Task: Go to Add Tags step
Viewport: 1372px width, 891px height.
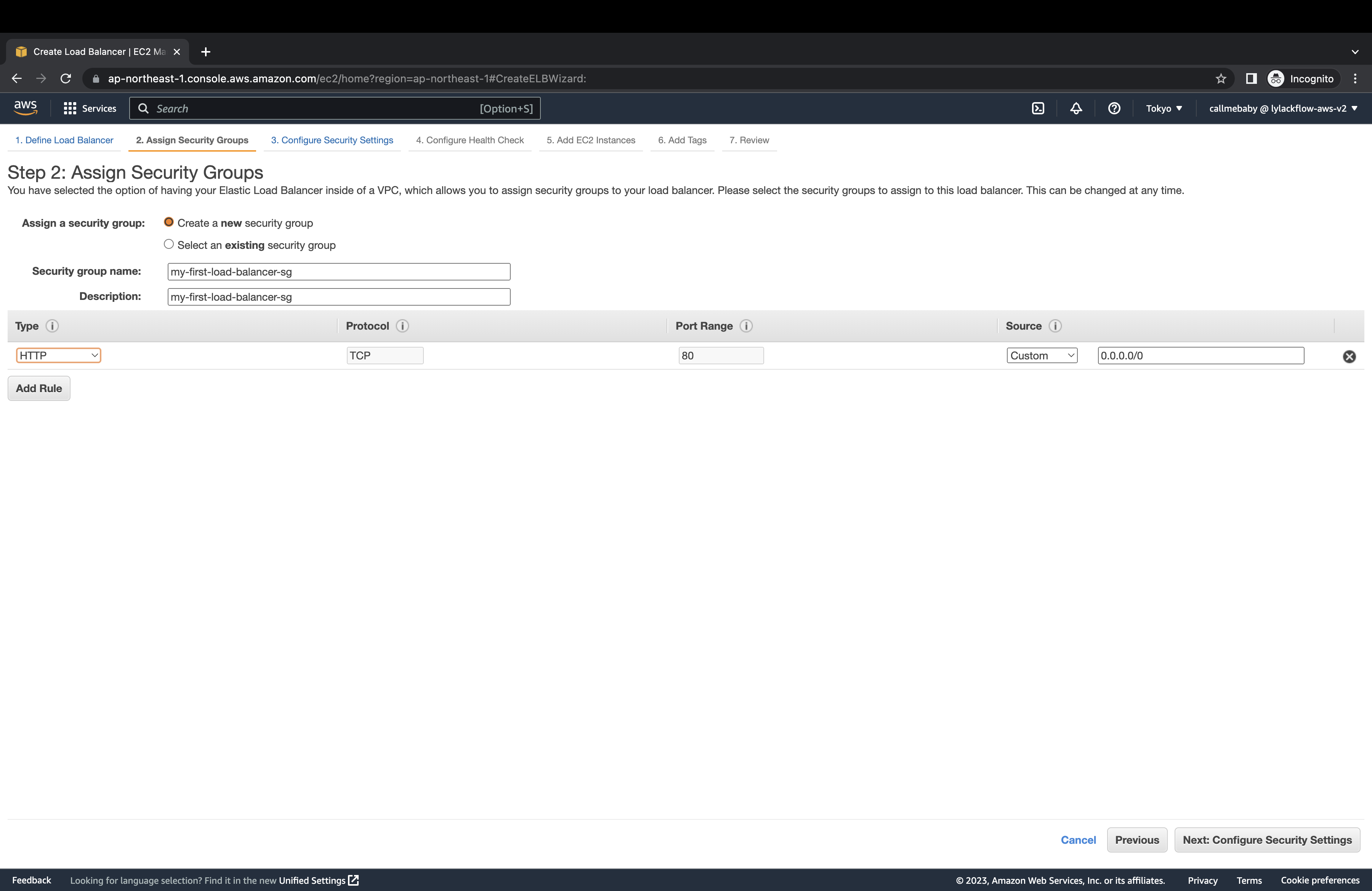Action: click(x=682, y=140)
